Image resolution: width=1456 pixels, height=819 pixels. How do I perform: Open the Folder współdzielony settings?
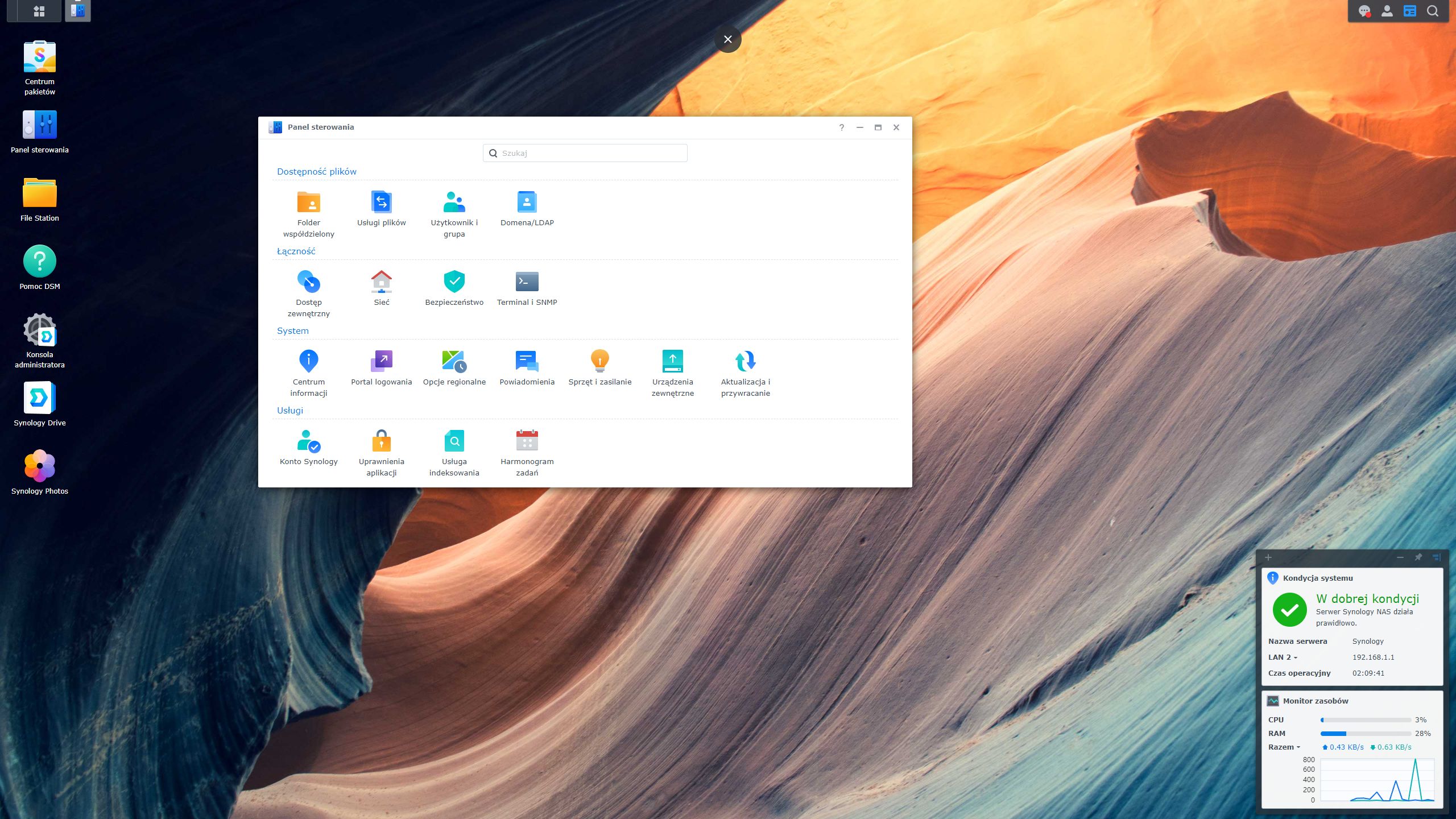click(x=309, y=214)
